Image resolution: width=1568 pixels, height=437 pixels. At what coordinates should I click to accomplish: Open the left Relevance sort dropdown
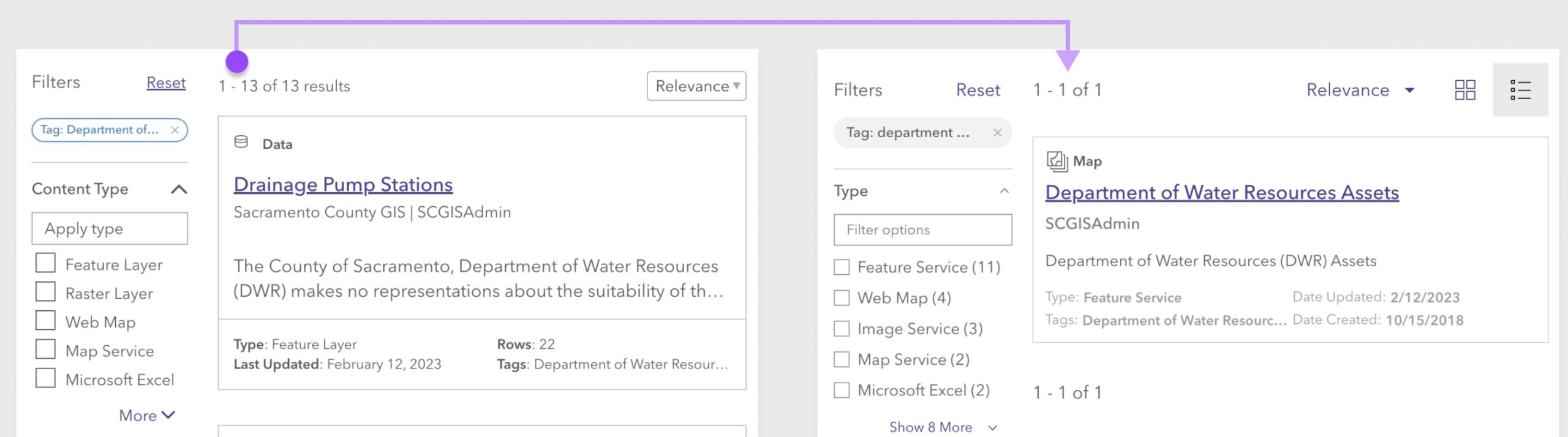696,86
